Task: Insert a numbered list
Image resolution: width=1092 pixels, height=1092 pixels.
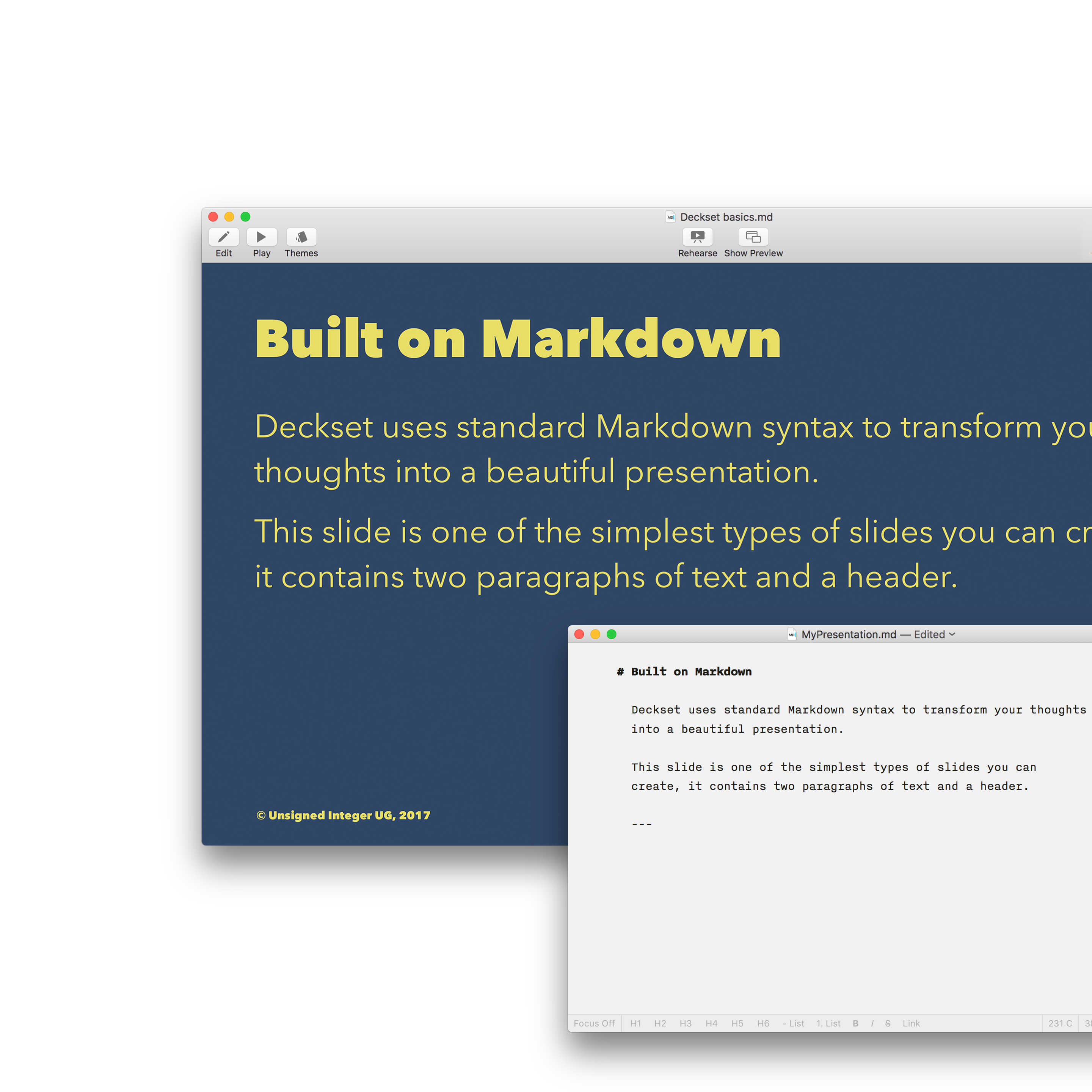Action: coord(828,1024)
